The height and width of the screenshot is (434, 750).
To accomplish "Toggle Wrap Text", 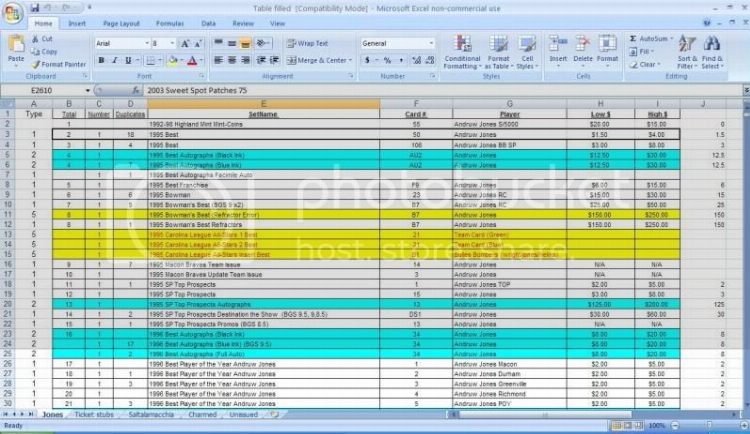I will click(x=307, y=43).
